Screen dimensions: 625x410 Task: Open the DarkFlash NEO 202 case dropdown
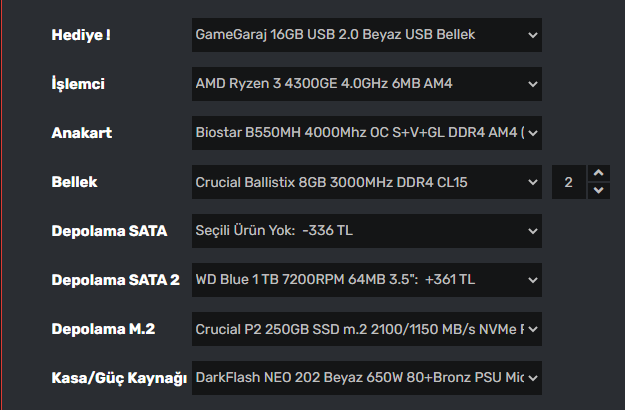click(x=366, y=377)
